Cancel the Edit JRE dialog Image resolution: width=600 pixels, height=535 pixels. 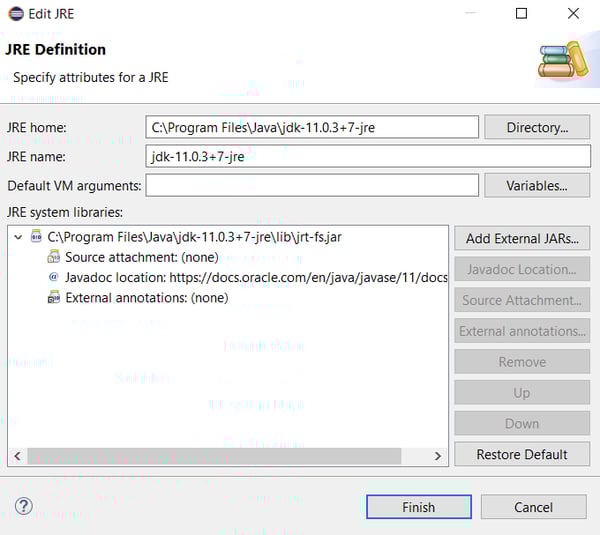[x=533, y=507]
